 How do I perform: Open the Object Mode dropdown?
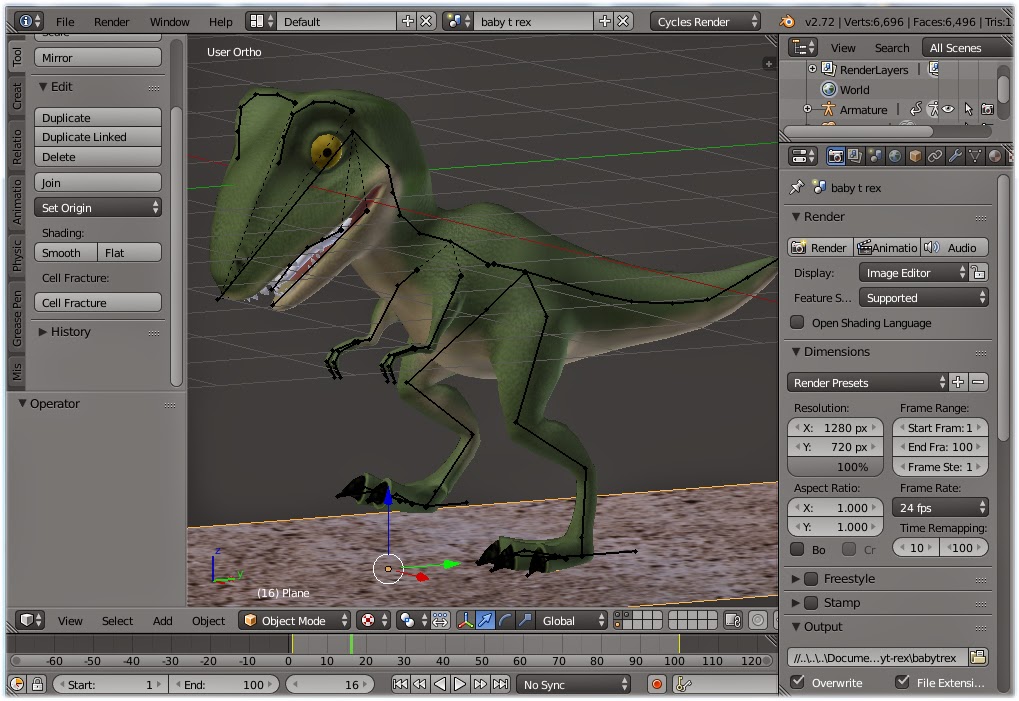[295, 620]
